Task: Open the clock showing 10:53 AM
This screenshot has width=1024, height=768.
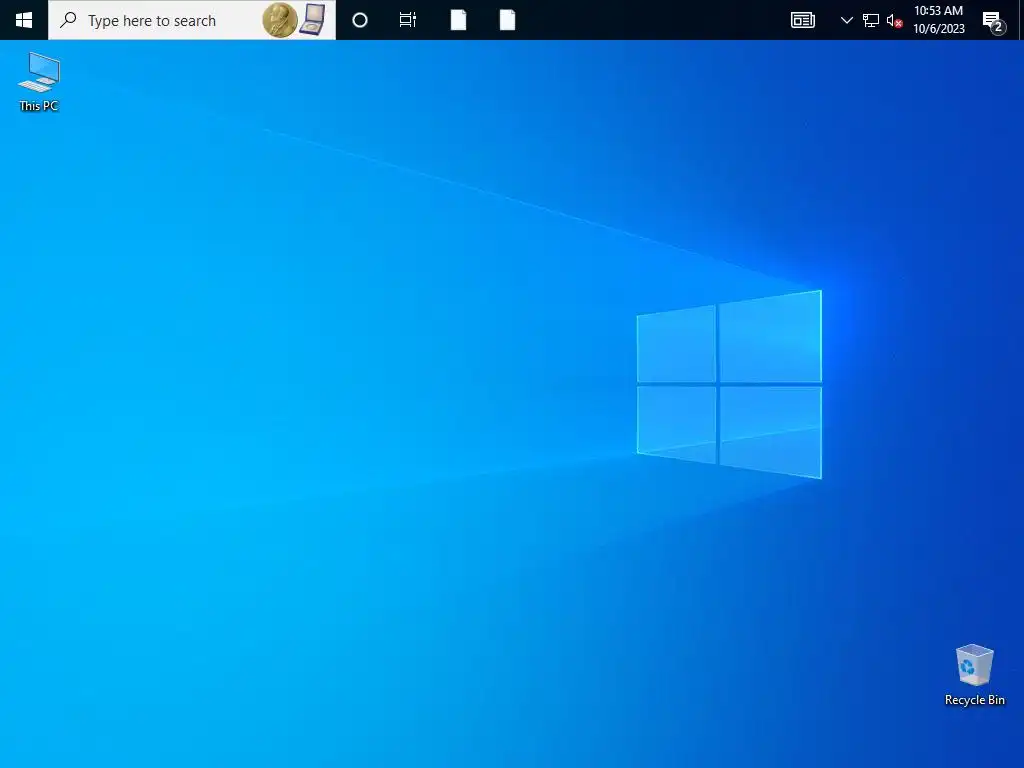Action: [x=938, y=20]
